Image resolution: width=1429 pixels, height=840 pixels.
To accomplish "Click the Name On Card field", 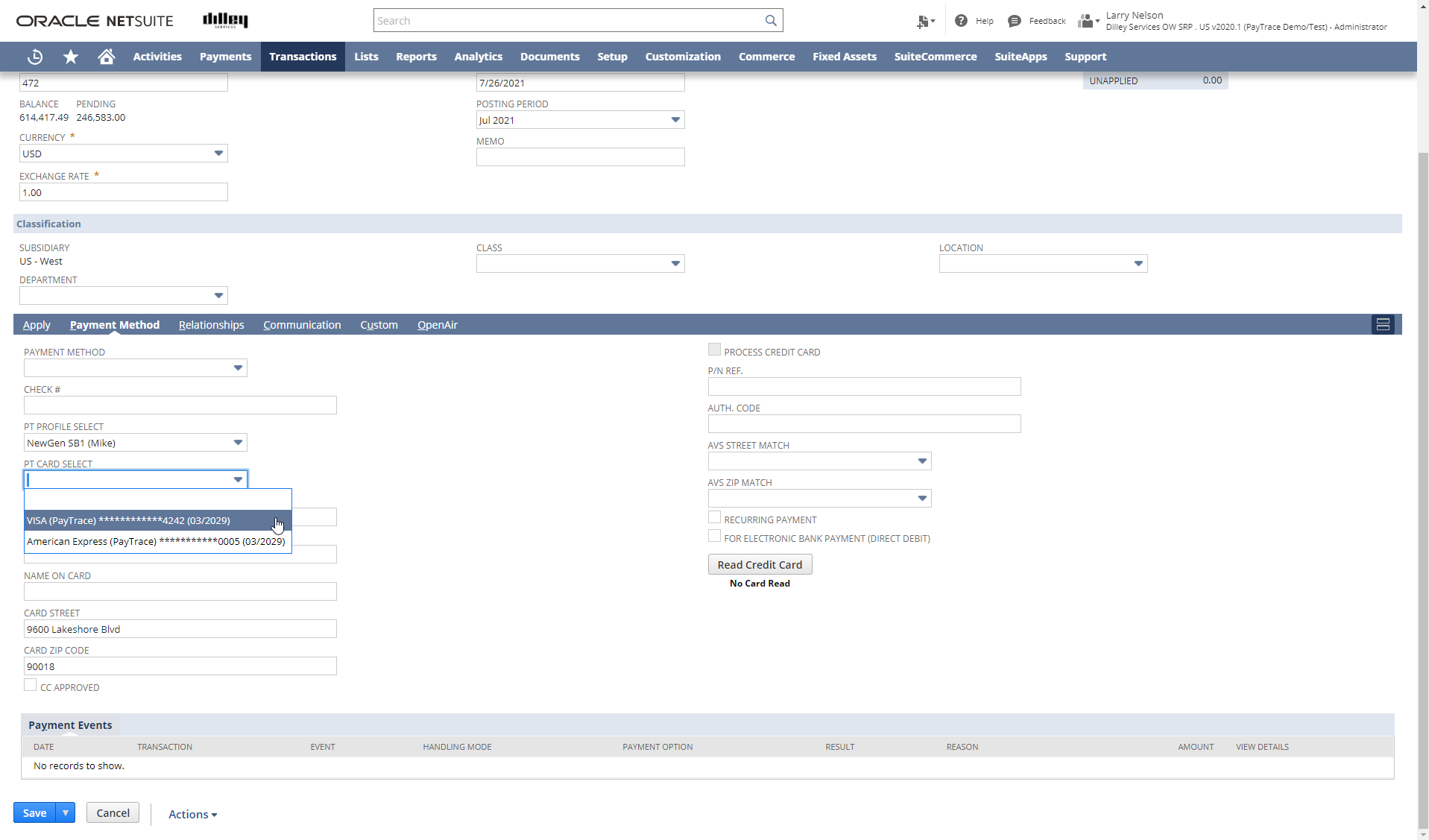I will (x=180, y=592).
